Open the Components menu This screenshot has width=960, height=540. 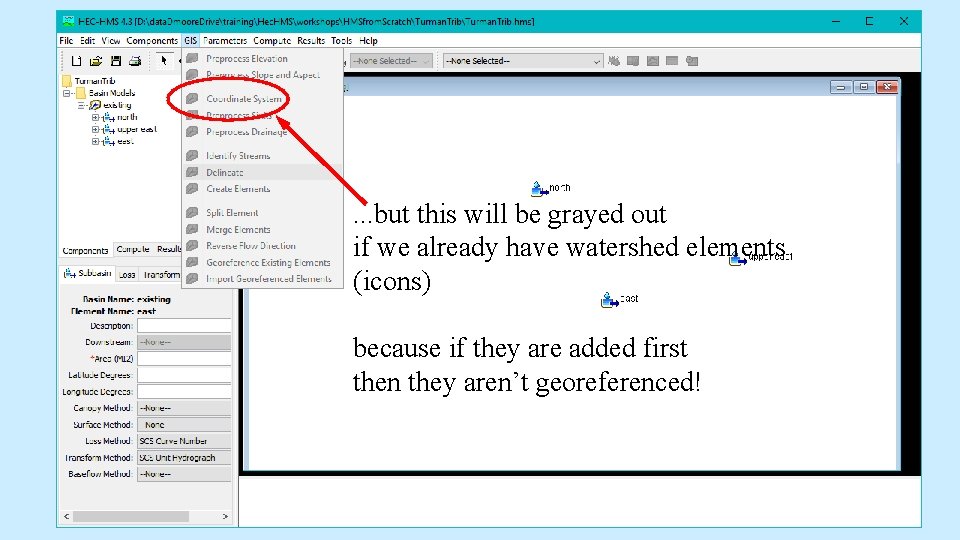152,40
